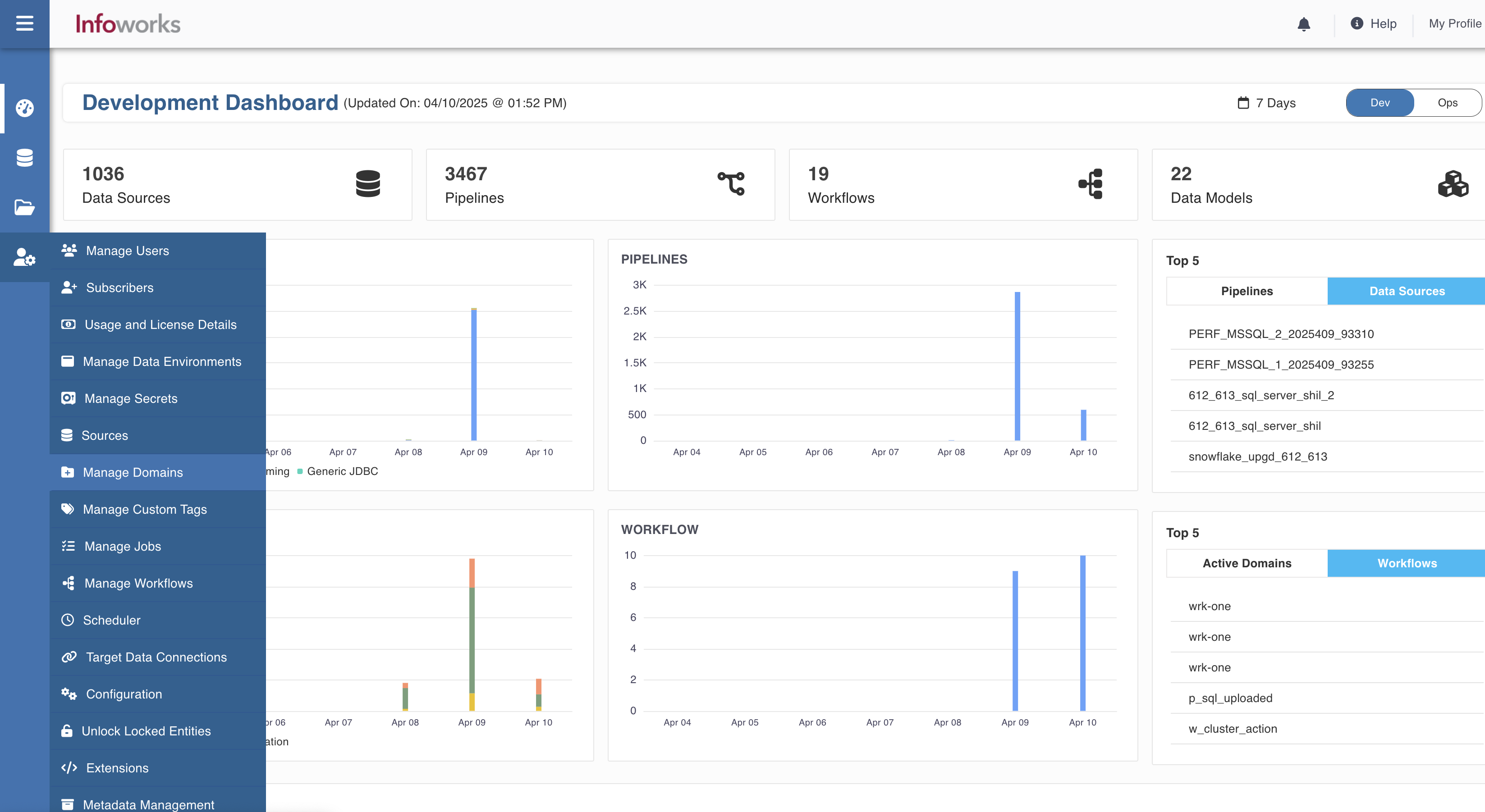Open the 22 Data Models card

[x=1318, y=184]
